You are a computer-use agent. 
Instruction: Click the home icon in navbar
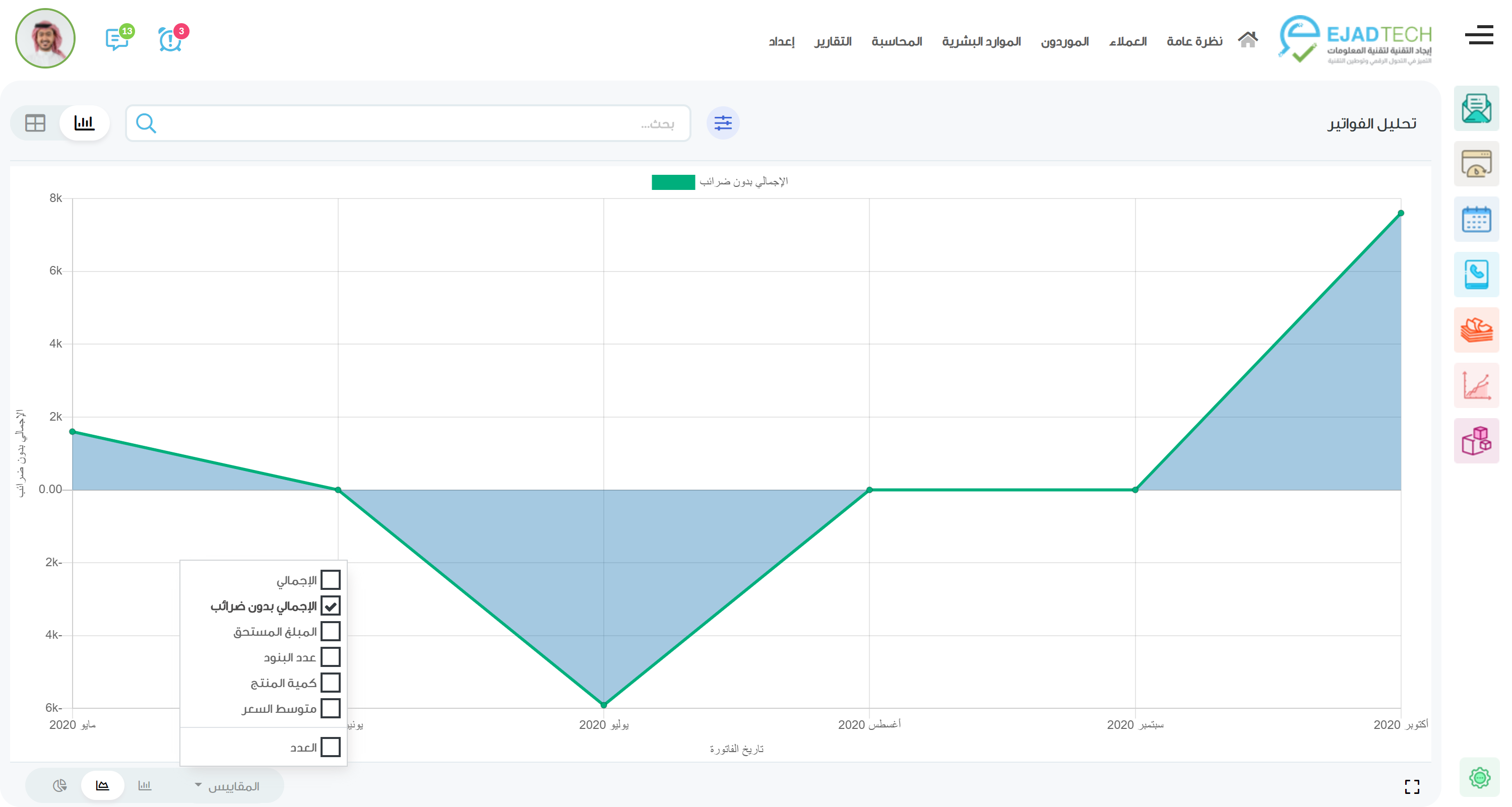1247,40
